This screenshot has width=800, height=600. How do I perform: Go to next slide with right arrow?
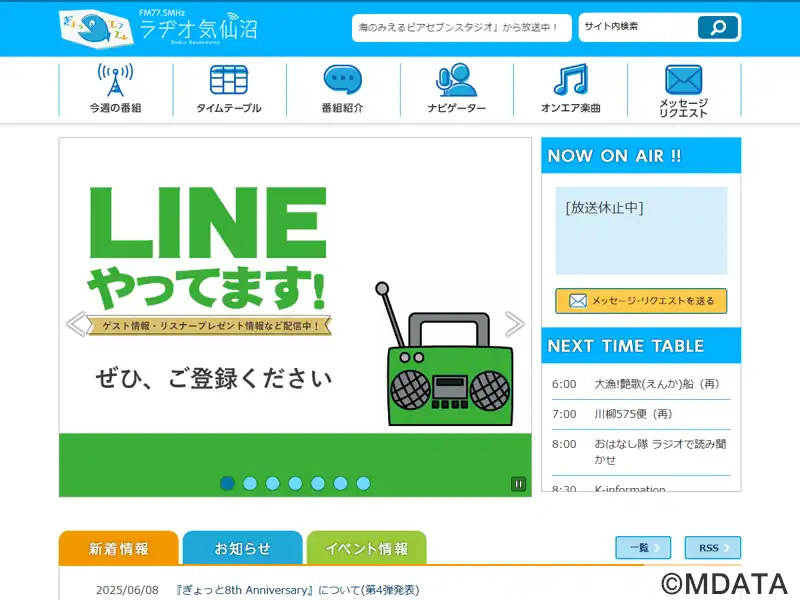[x=514, y=324]
